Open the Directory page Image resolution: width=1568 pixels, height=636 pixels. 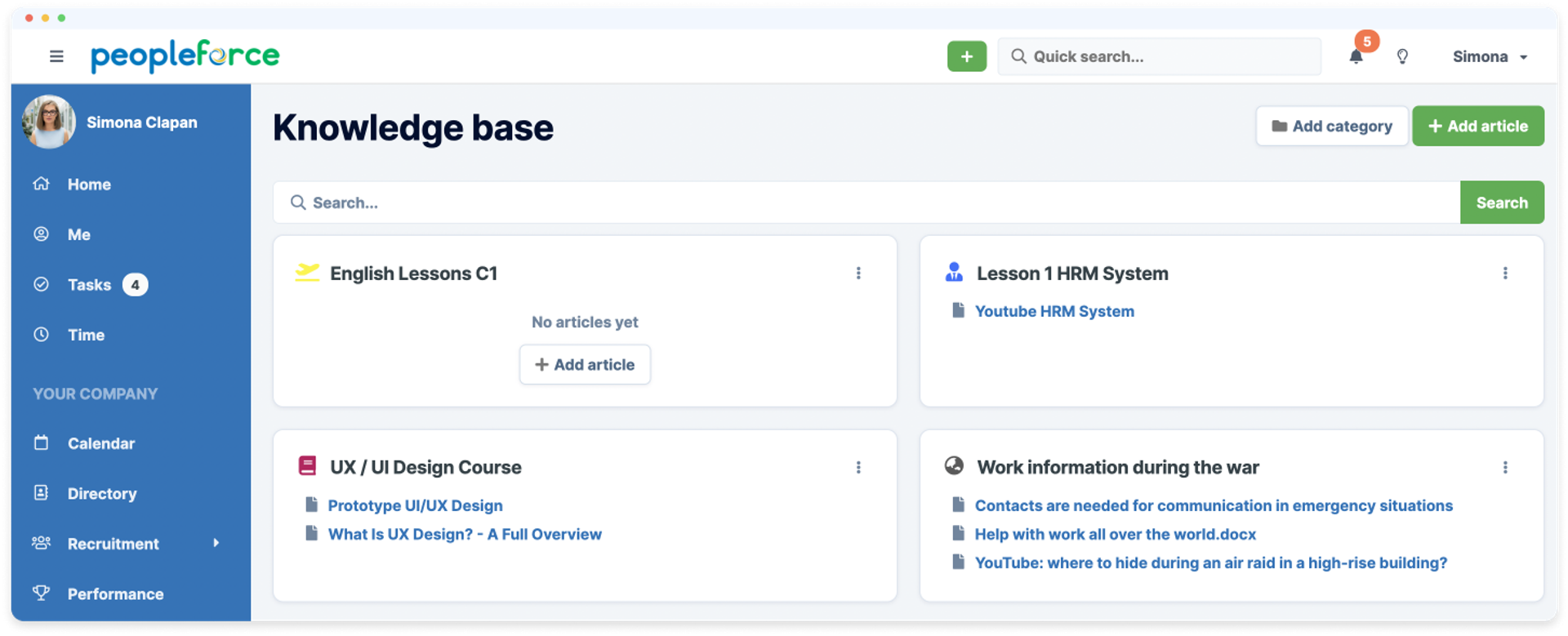102,493
